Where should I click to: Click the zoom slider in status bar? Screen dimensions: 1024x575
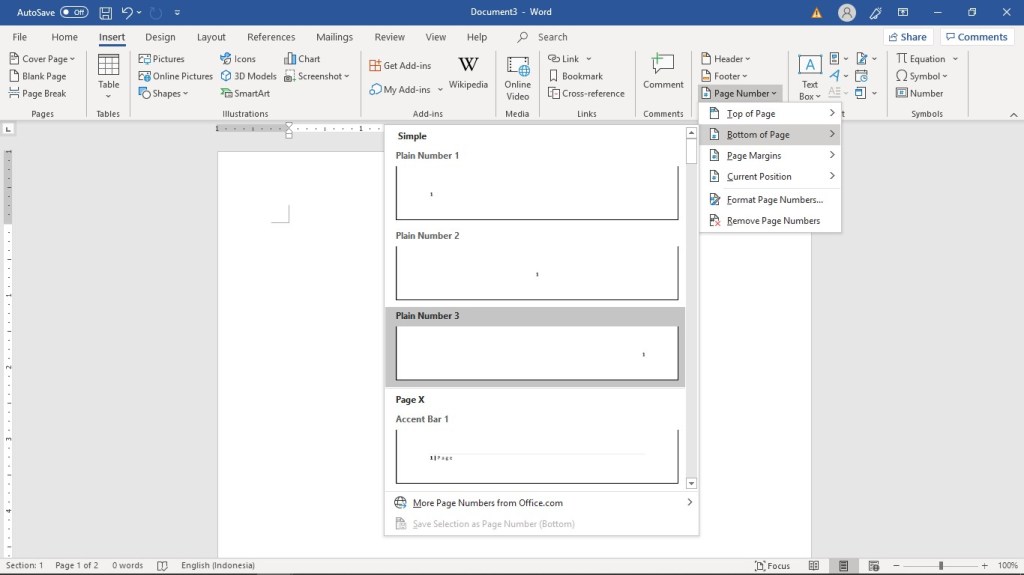940,565
